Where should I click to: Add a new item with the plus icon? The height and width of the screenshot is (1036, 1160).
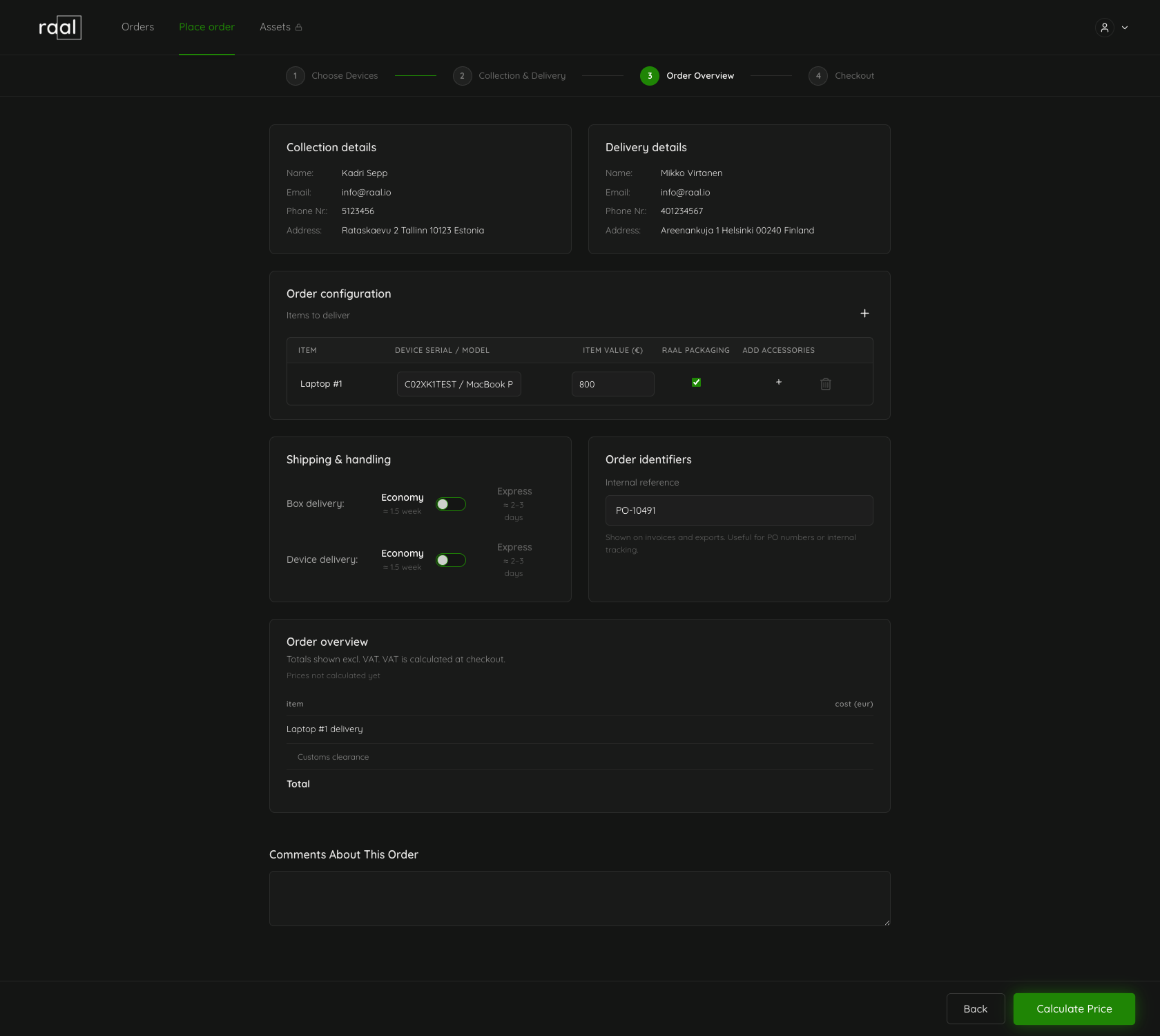tap(864, 314)
